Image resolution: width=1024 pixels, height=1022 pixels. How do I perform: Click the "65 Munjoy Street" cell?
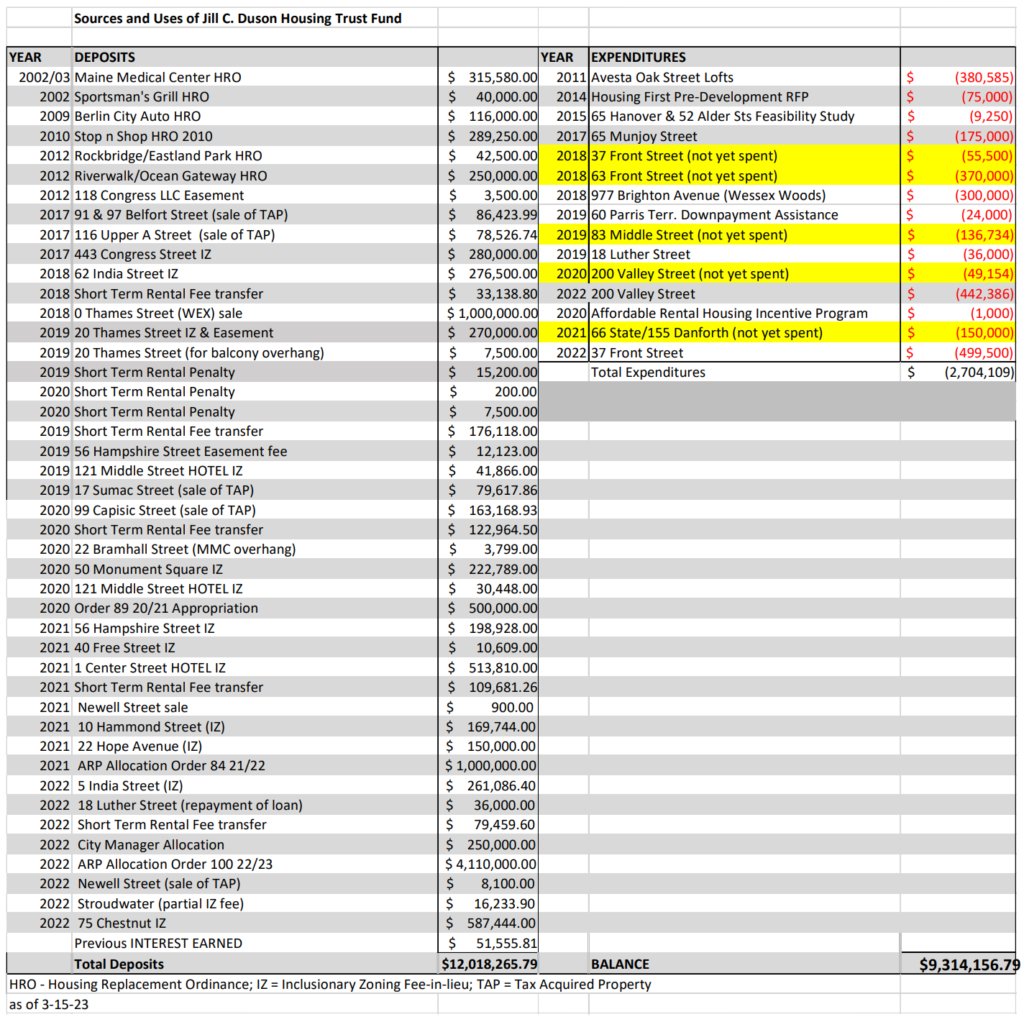click(644, 136)
